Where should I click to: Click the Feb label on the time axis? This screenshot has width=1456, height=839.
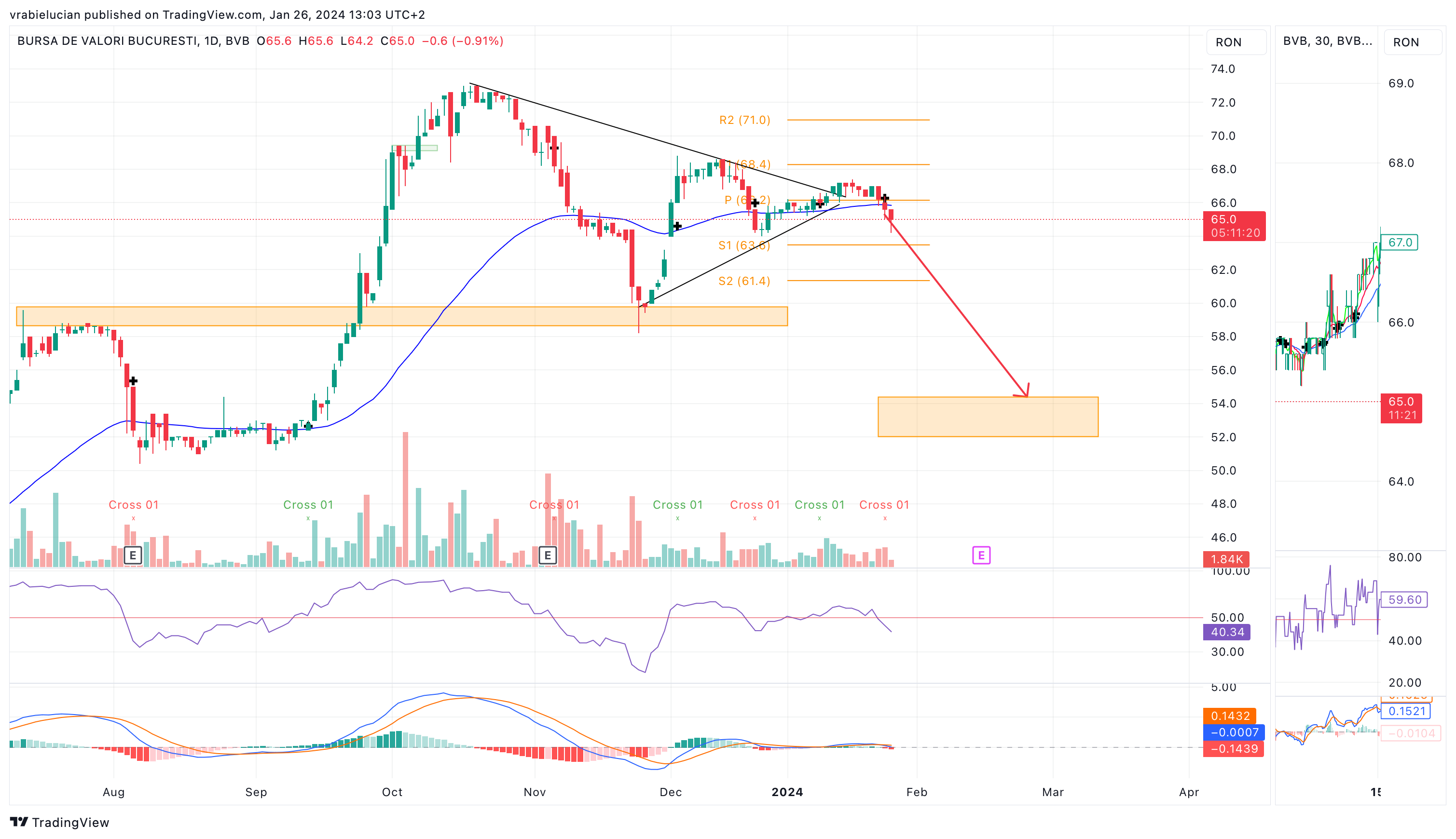point(917,792)
